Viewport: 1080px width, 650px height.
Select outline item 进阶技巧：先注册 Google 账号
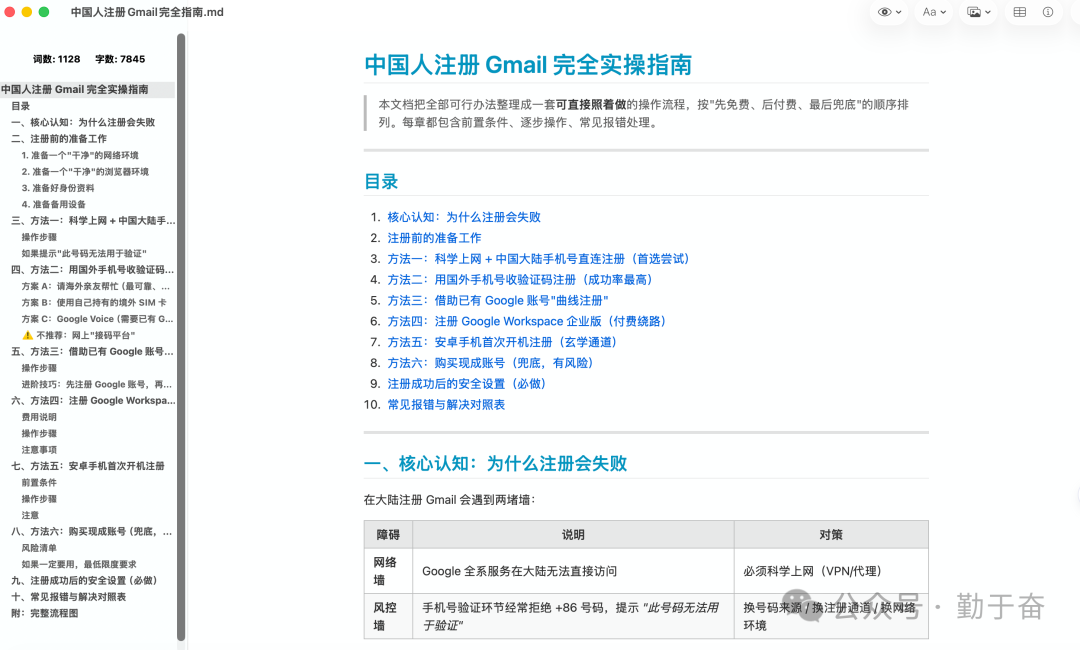96,384
